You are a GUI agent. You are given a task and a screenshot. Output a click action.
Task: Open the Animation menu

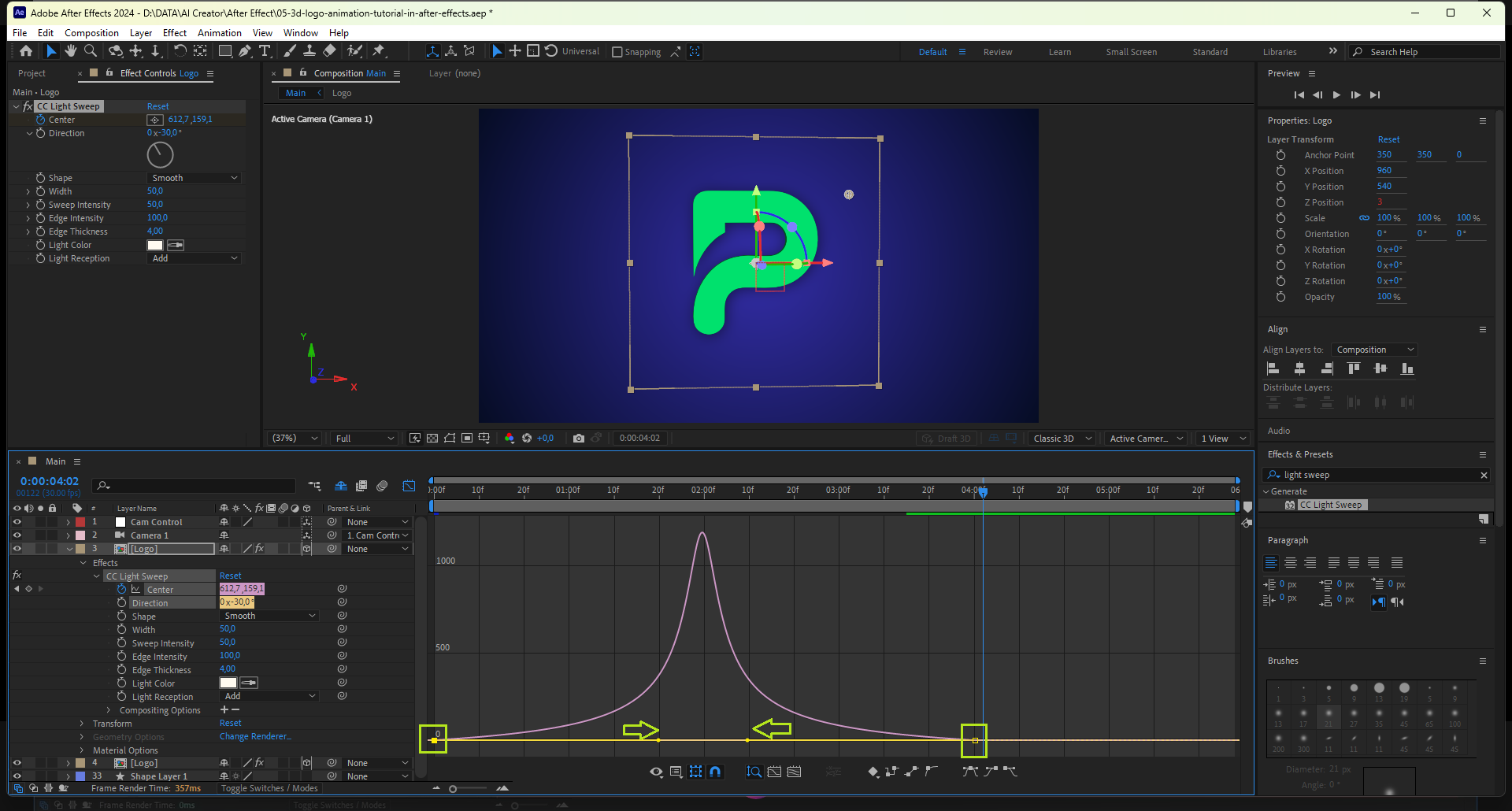tap(219, 33)
